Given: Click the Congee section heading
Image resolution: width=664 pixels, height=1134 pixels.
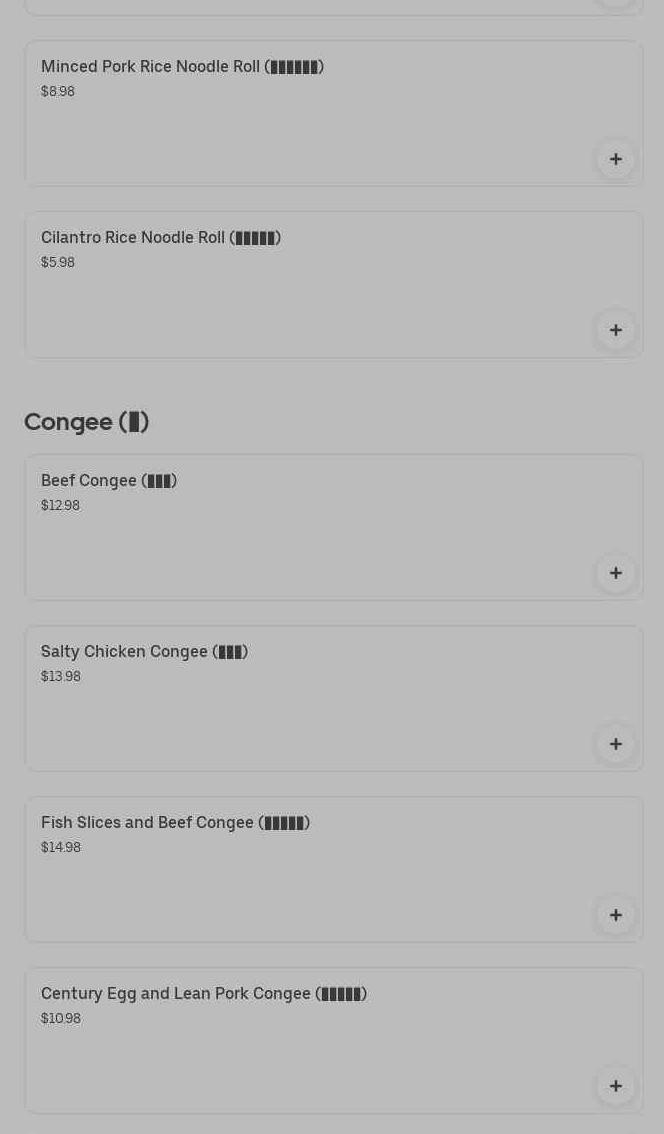Looking at the screenshot, I should [86, 422].
